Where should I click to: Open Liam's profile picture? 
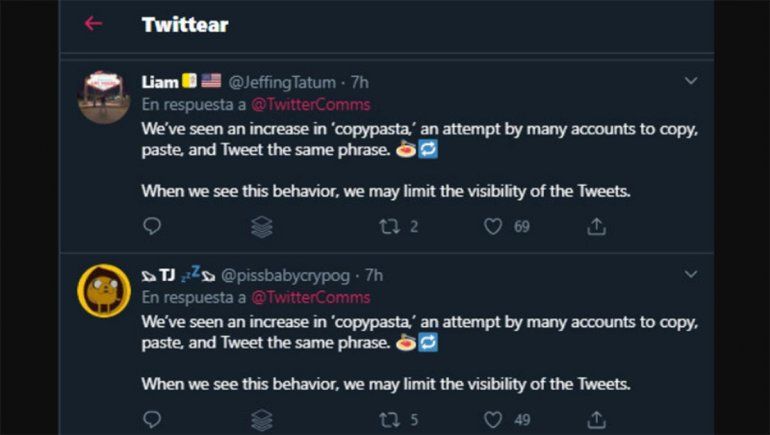(x=104, y=97)
